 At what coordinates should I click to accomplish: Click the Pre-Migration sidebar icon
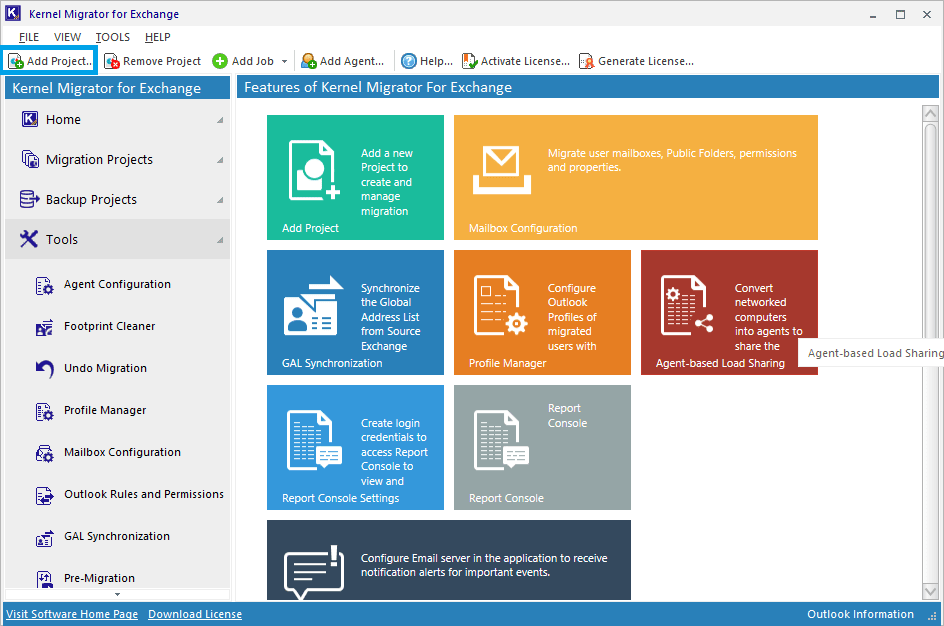click(x=44, y=579)
